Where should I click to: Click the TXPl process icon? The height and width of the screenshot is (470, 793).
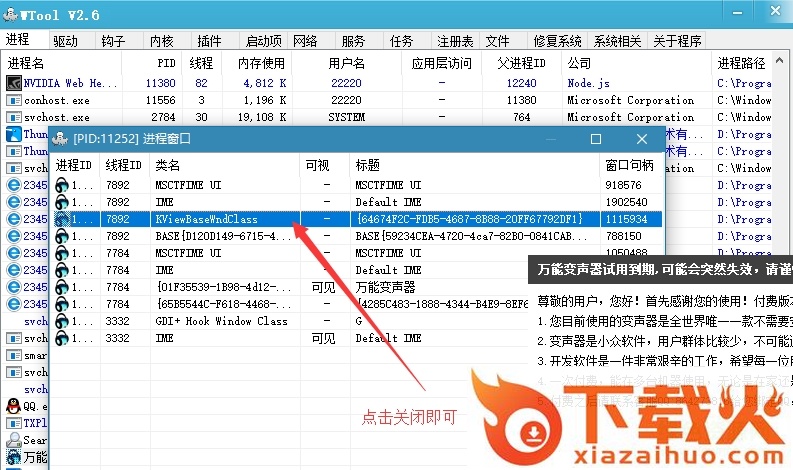tap(14, 423)
